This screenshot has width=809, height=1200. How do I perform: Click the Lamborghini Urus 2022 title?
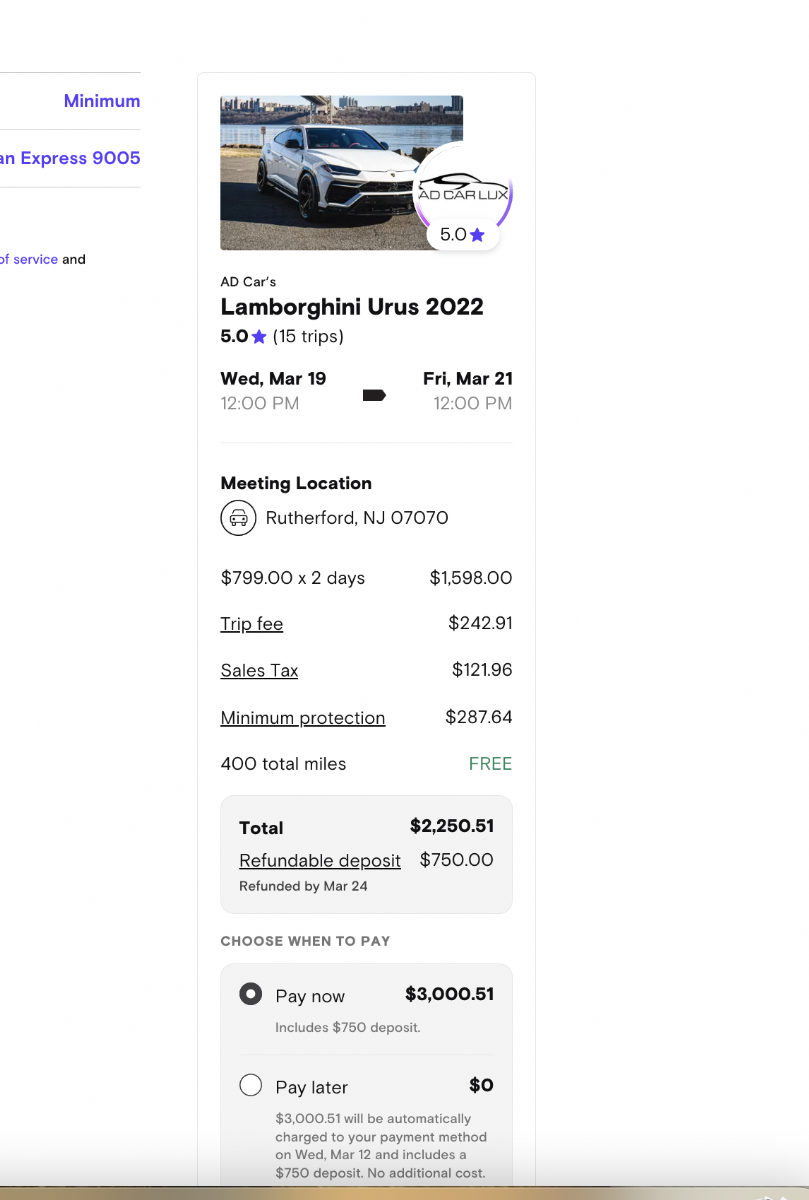coord(351,307)
